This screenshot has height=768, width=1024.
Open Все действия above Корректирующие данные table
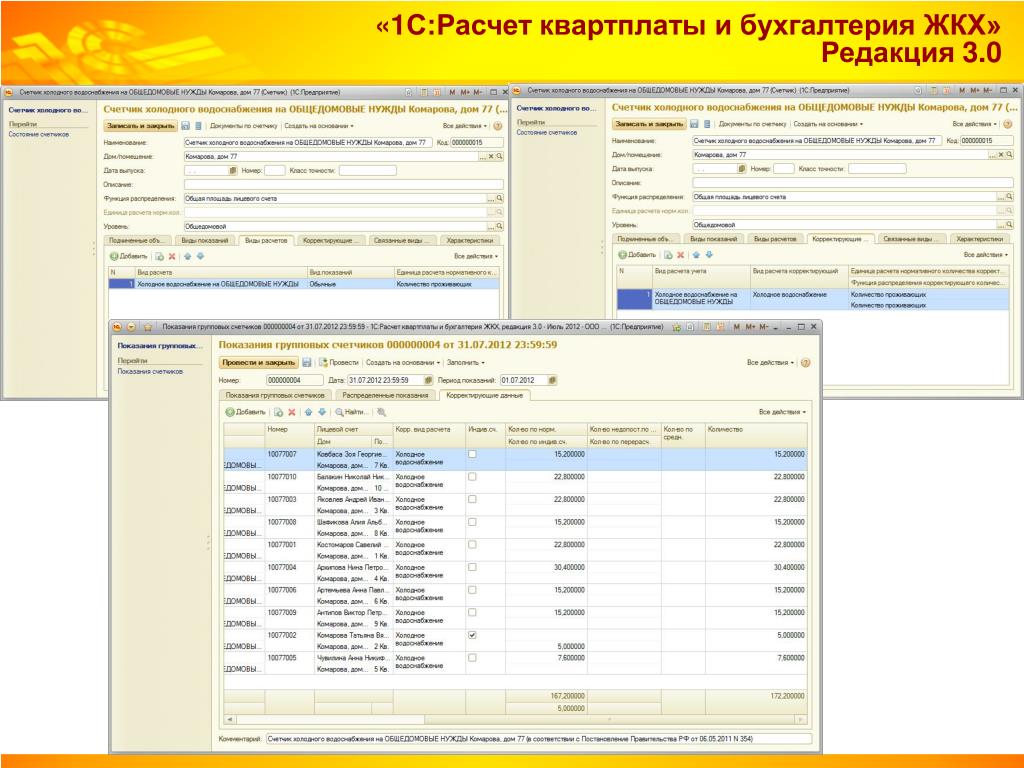pyautogui.click(x=782, y=412)
